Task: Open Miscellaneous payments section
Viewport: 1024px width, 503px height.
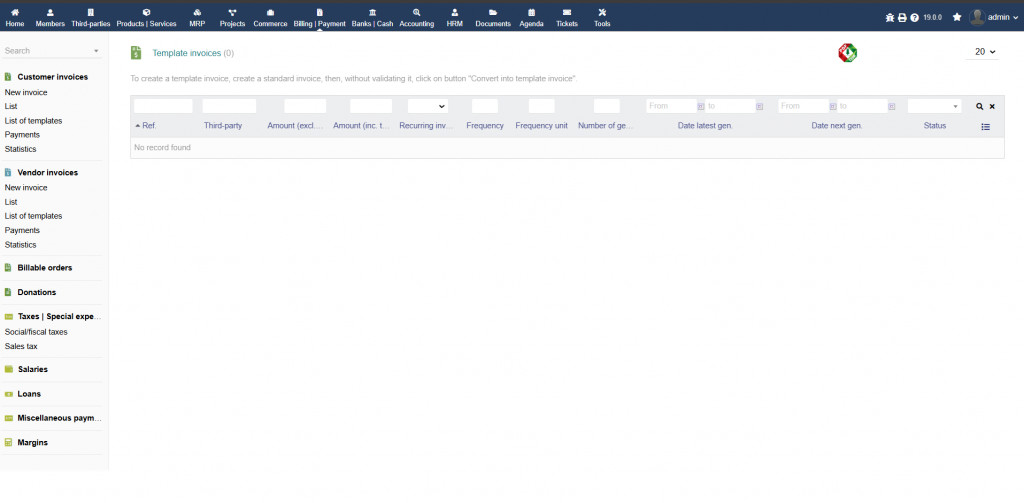Action: pyautogui.click(x=59, y=418)
